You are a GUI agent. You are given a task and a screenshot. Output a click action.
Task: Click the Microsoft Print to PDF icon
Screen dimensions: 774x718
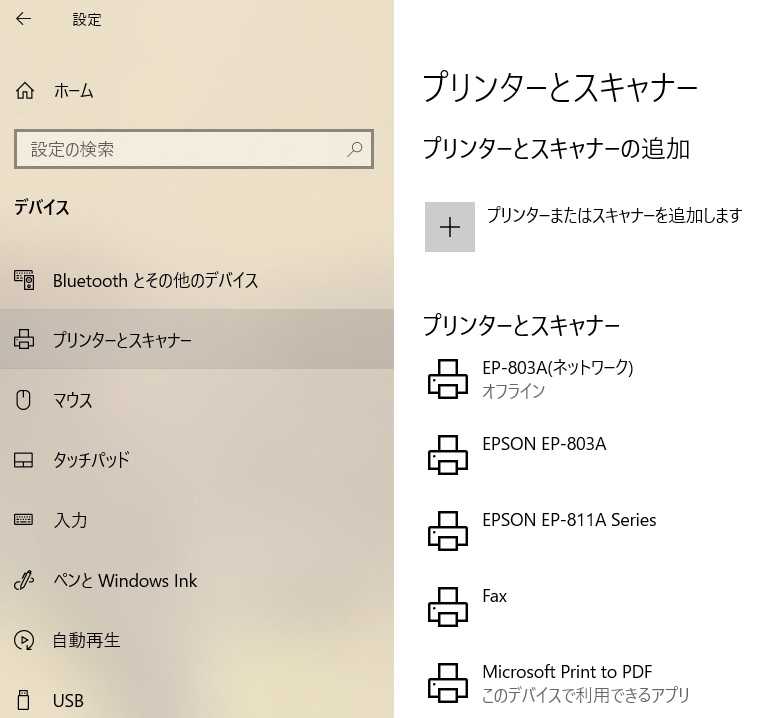pos(447,683)
